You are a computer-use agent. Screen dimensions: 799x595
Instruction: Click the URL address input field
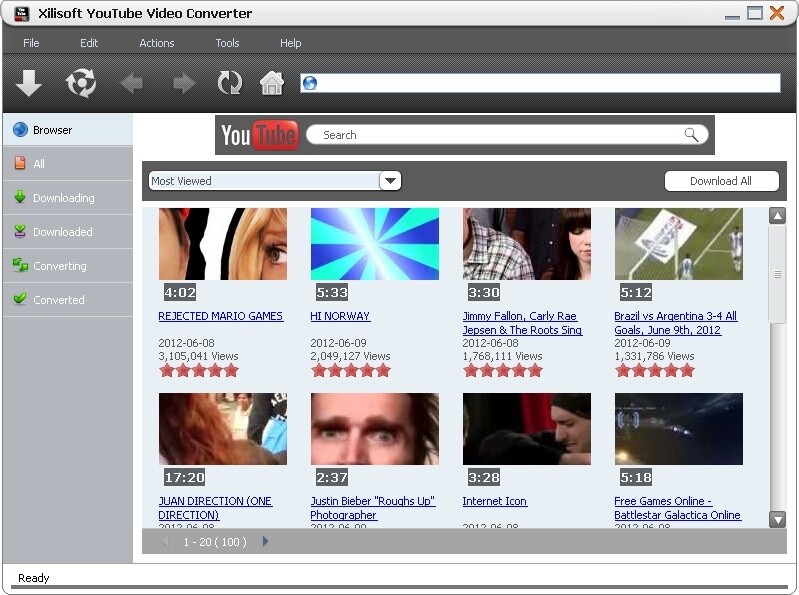tap(540, 83)
